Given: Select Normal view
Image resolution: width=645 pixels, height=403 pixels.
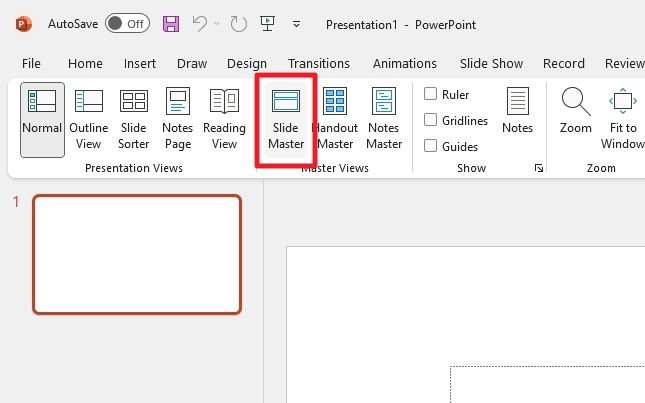Looking at the screenshot, I should click(x=42, y=119).
